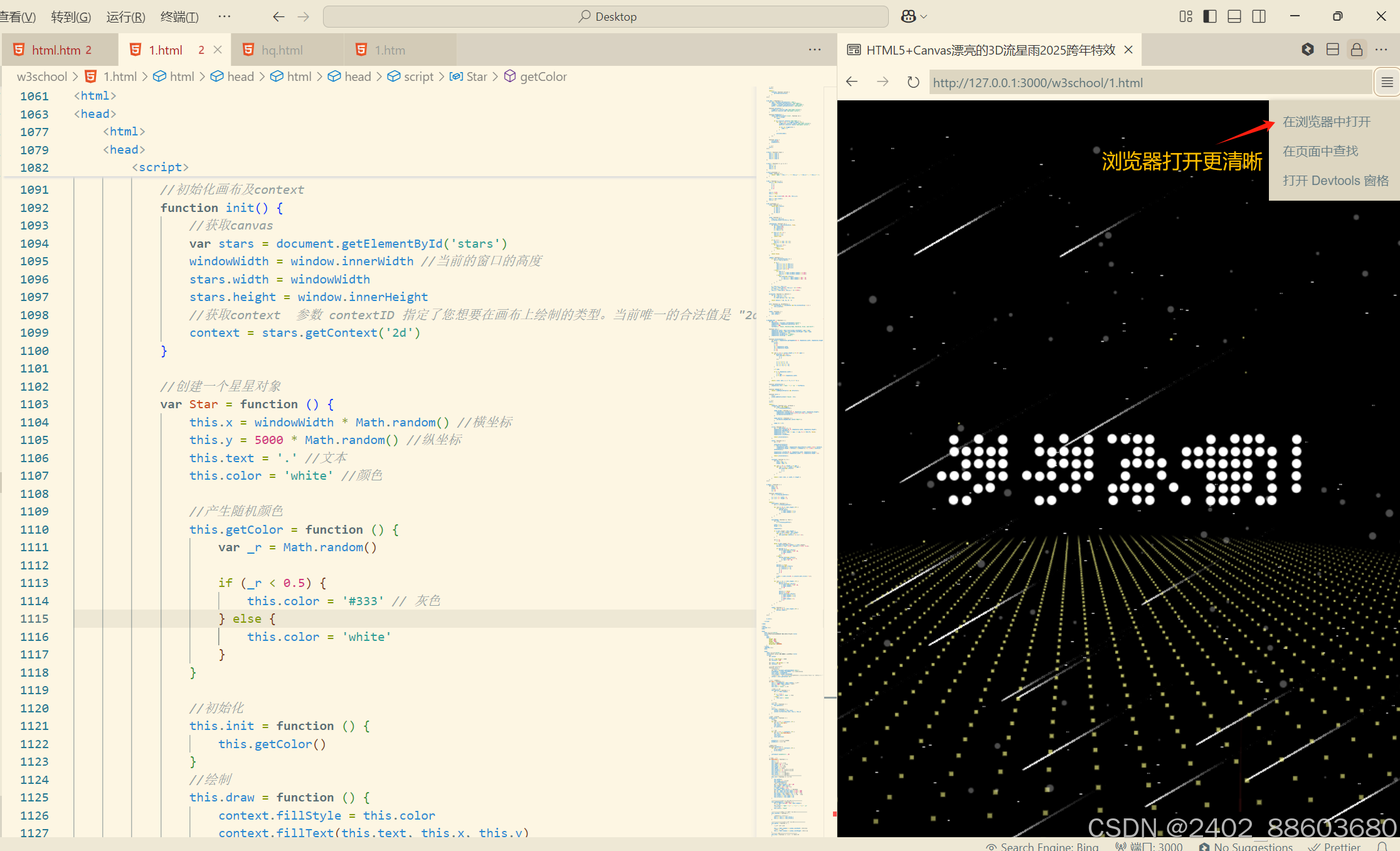Open dropdown arrow next to Copilot
Image resolution: width=1400 pixels, height=851 pixels.
coord(924,17)
